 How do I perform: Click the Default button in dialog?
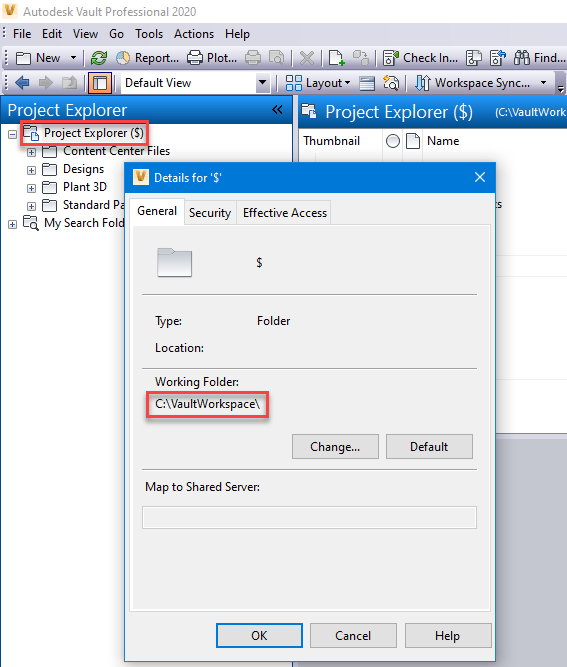tap(429, 447)
